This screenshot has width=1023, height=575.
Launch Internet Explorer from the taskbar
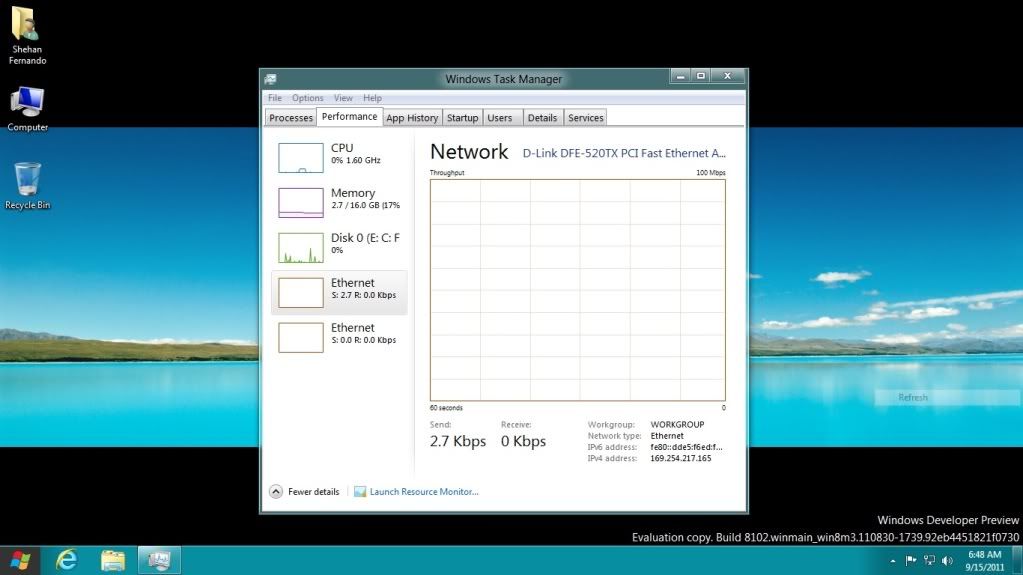(x=67, y=560)
